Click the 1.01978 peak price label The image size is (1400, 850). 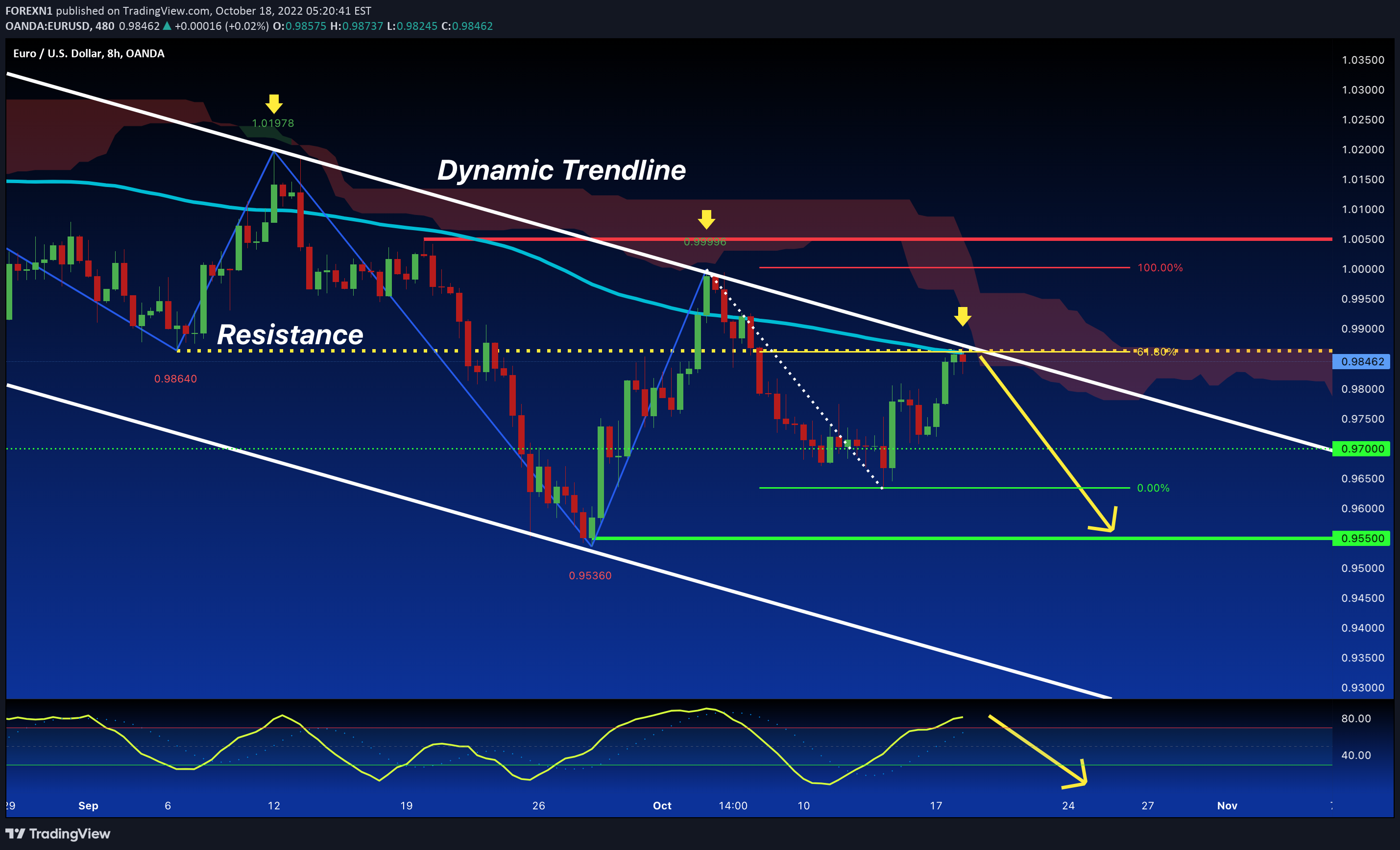click(x=273, y=123)
